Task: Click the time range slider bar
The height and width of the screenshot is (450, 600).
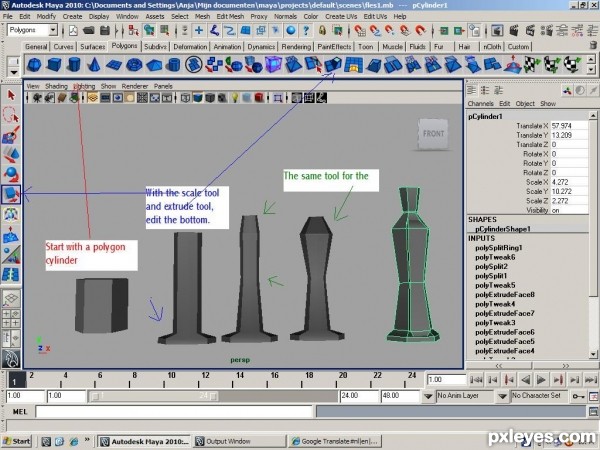Action: [x=155, y=396]
